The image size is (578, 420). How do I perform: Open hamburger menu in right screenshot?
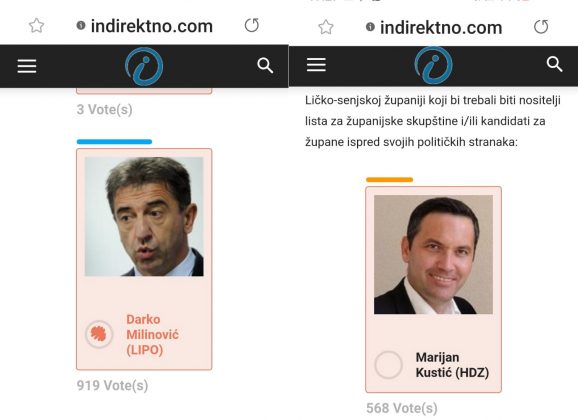point(316,65)
